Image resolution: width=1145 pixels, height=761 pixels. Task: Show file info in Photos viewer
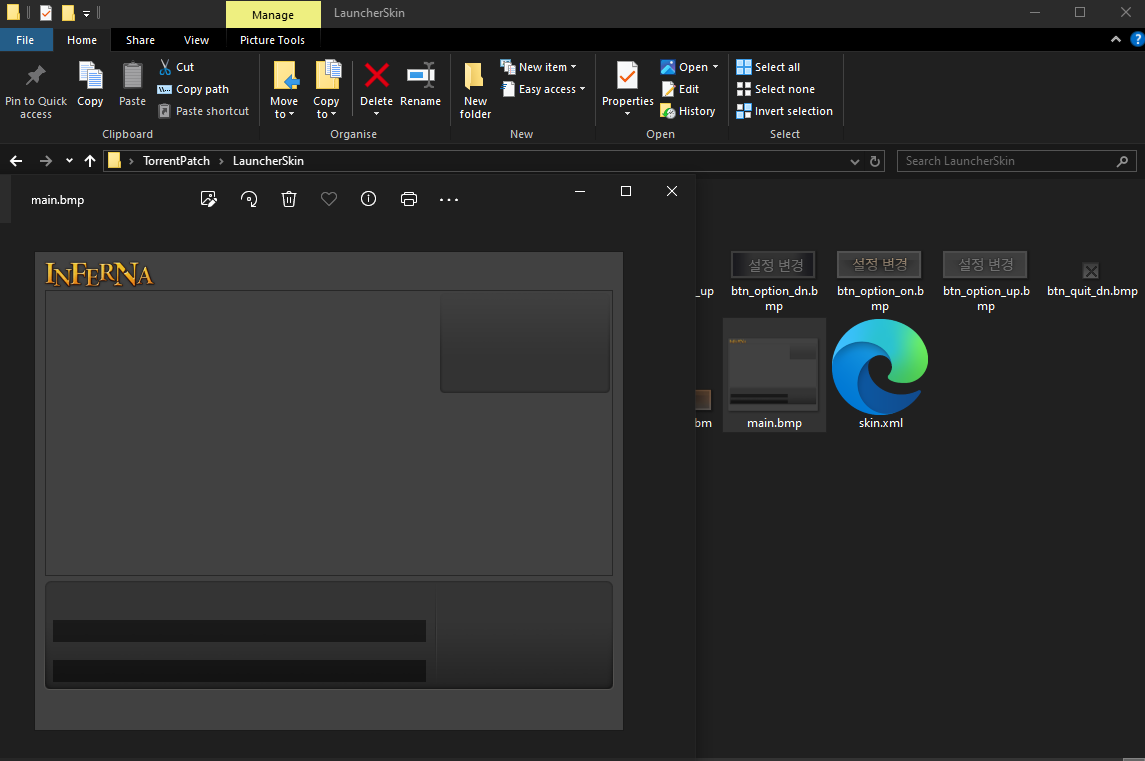tap(369, 199)
